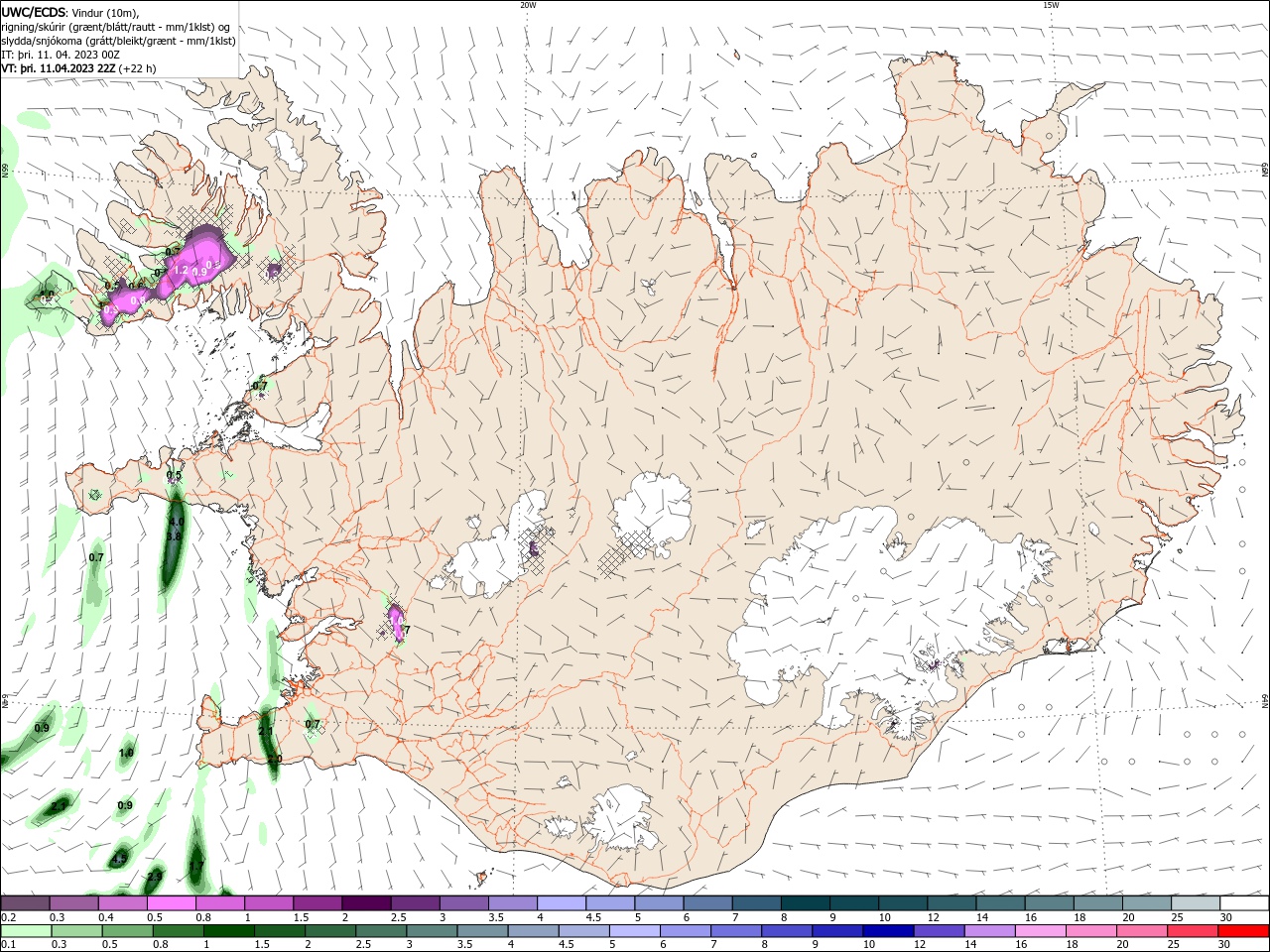Click the '0.1' label on bottom legend scale
The width and height of the screenshot is (1270, 952).
(8, 945)
